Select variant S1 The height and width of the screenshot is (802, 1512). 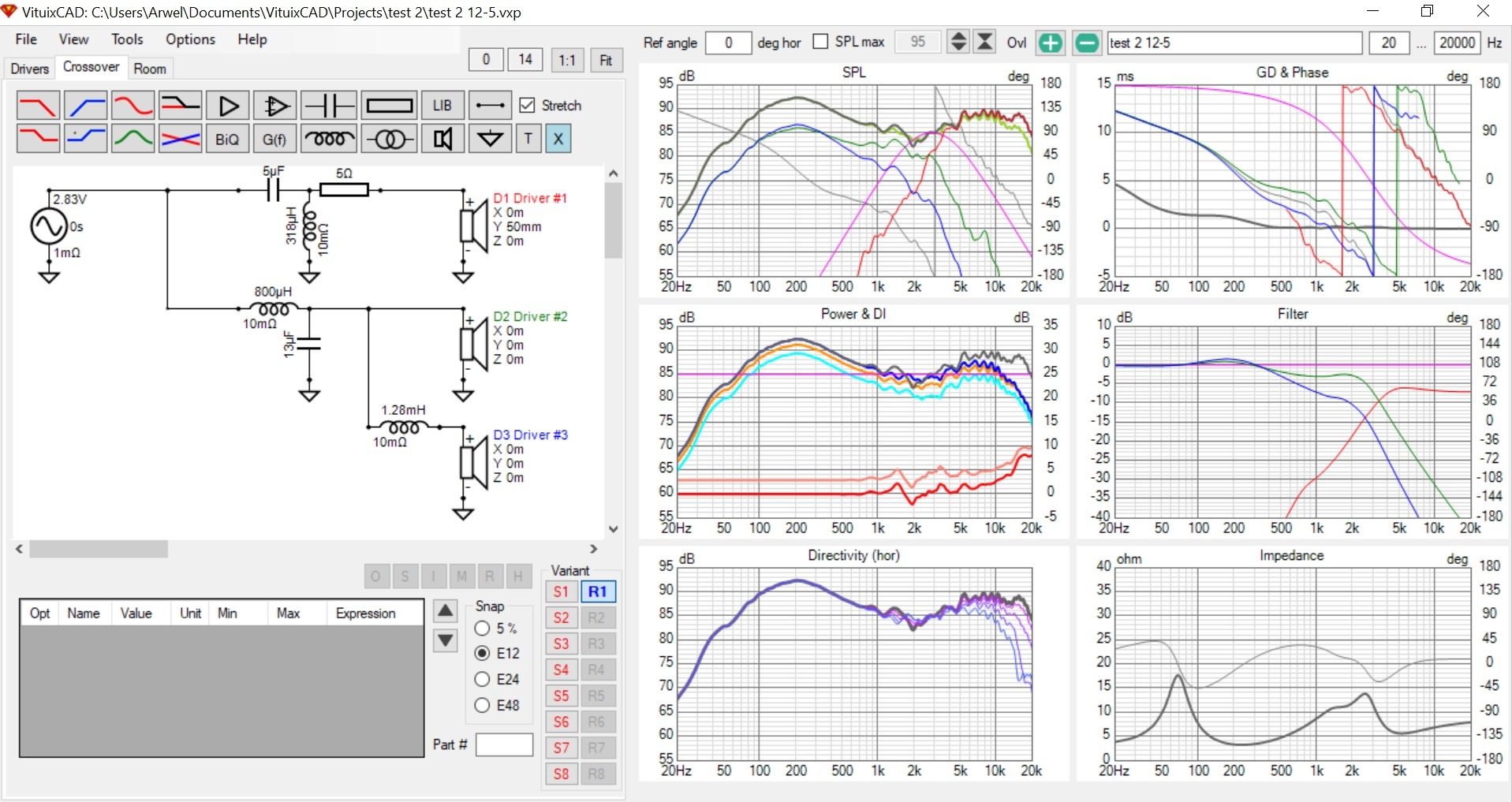click(x=561, y=591)
